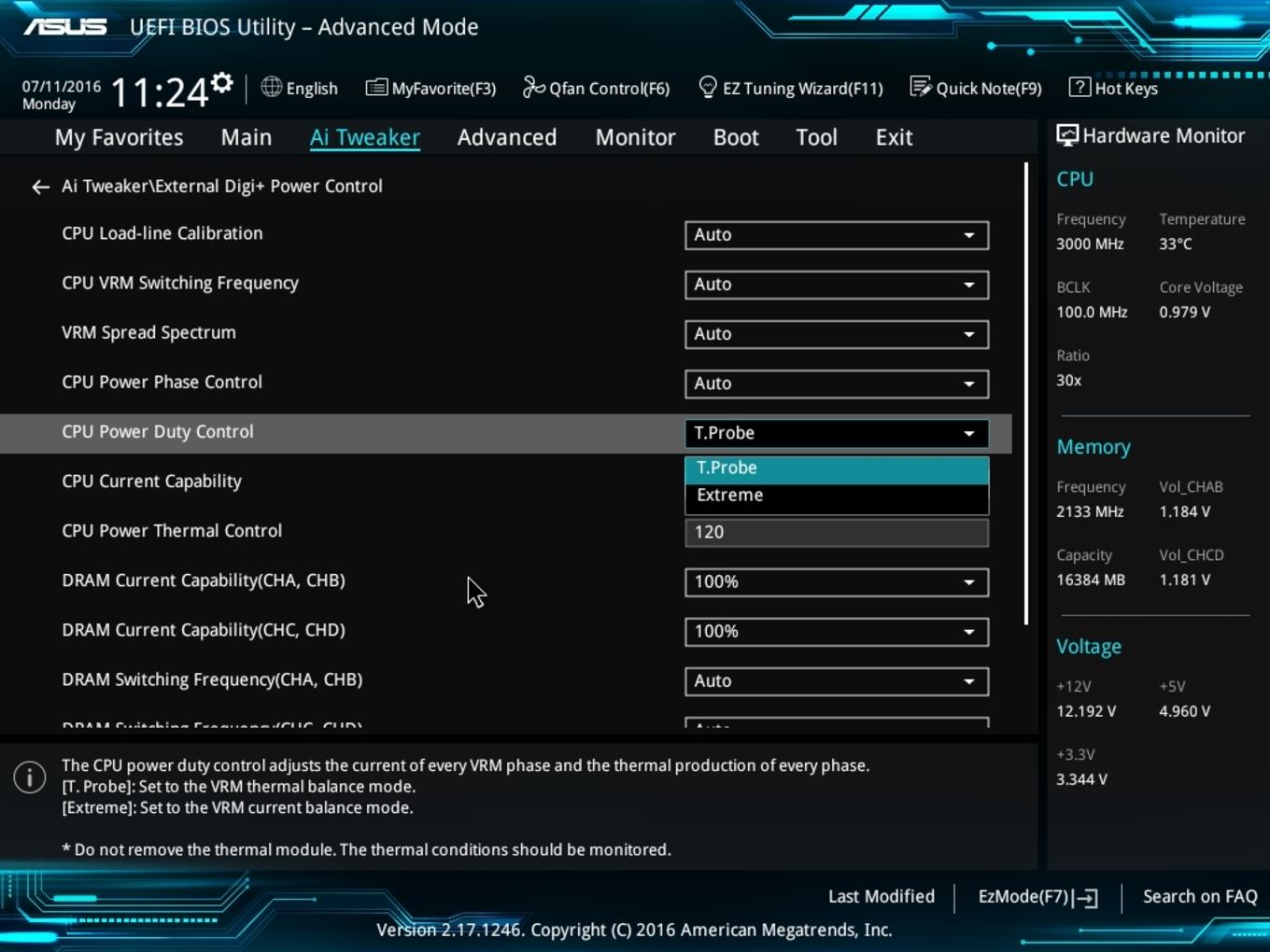Open DRAM Switching Frequency(CHA, CHB) dropdown
Viewport: 1270px width, 952px height.
(x=837, y=681)
